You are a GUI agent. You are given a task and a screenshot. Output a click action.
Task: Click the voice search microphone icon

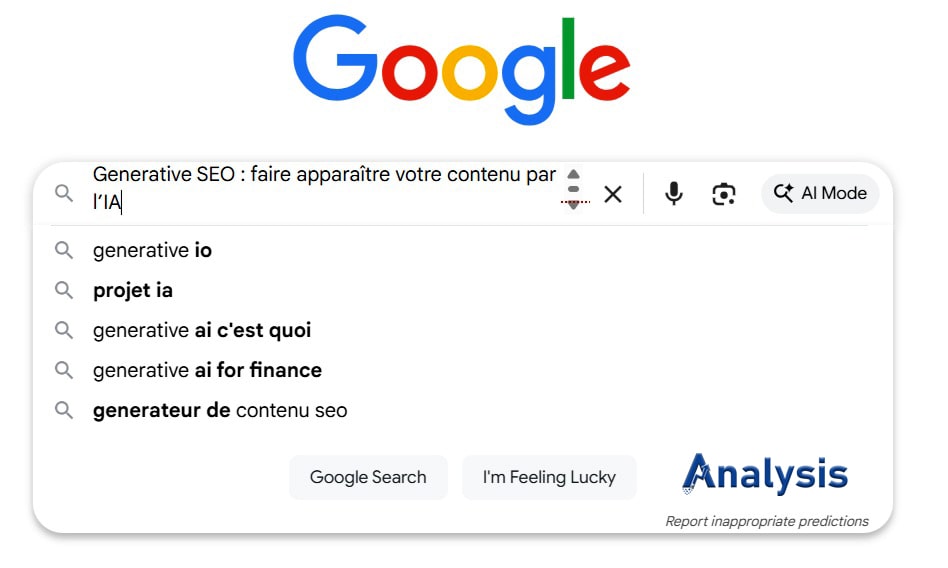pos(674,193)
